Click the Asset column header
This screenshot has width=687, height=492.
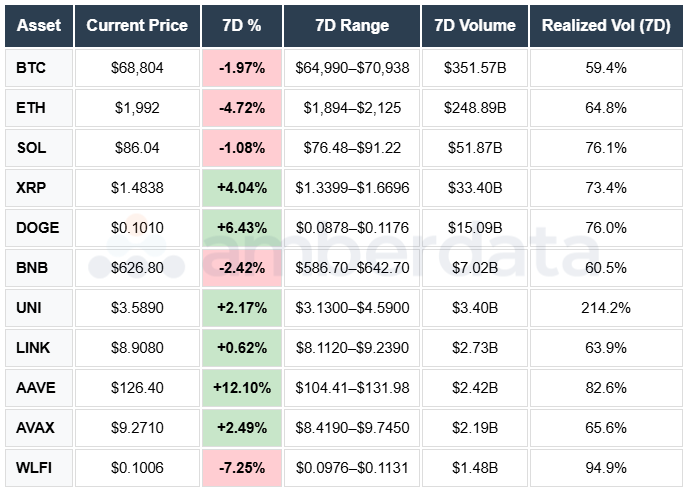[x=39, y=26]
